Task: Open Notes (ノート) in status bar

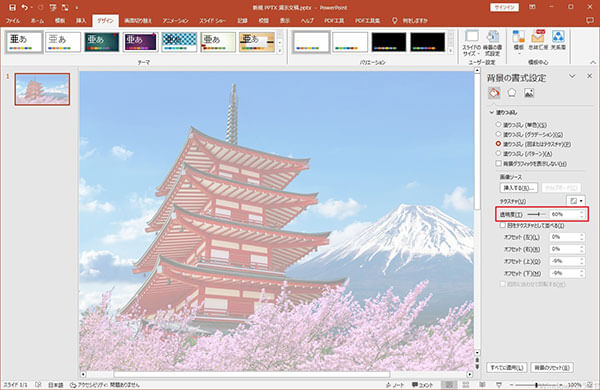Action: coord(395,385)
